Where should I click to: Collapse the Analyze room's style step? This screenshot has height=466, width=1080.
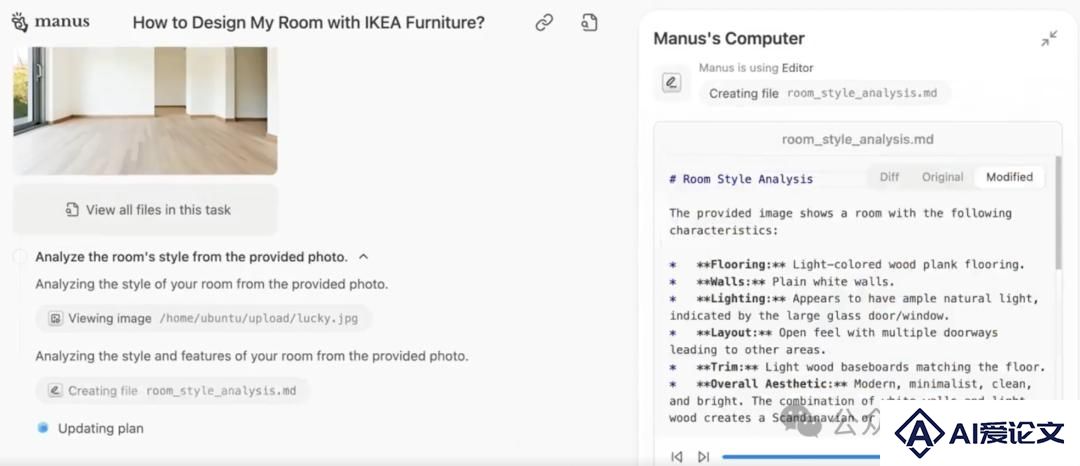pyautogui.click(x=364, y=257)
